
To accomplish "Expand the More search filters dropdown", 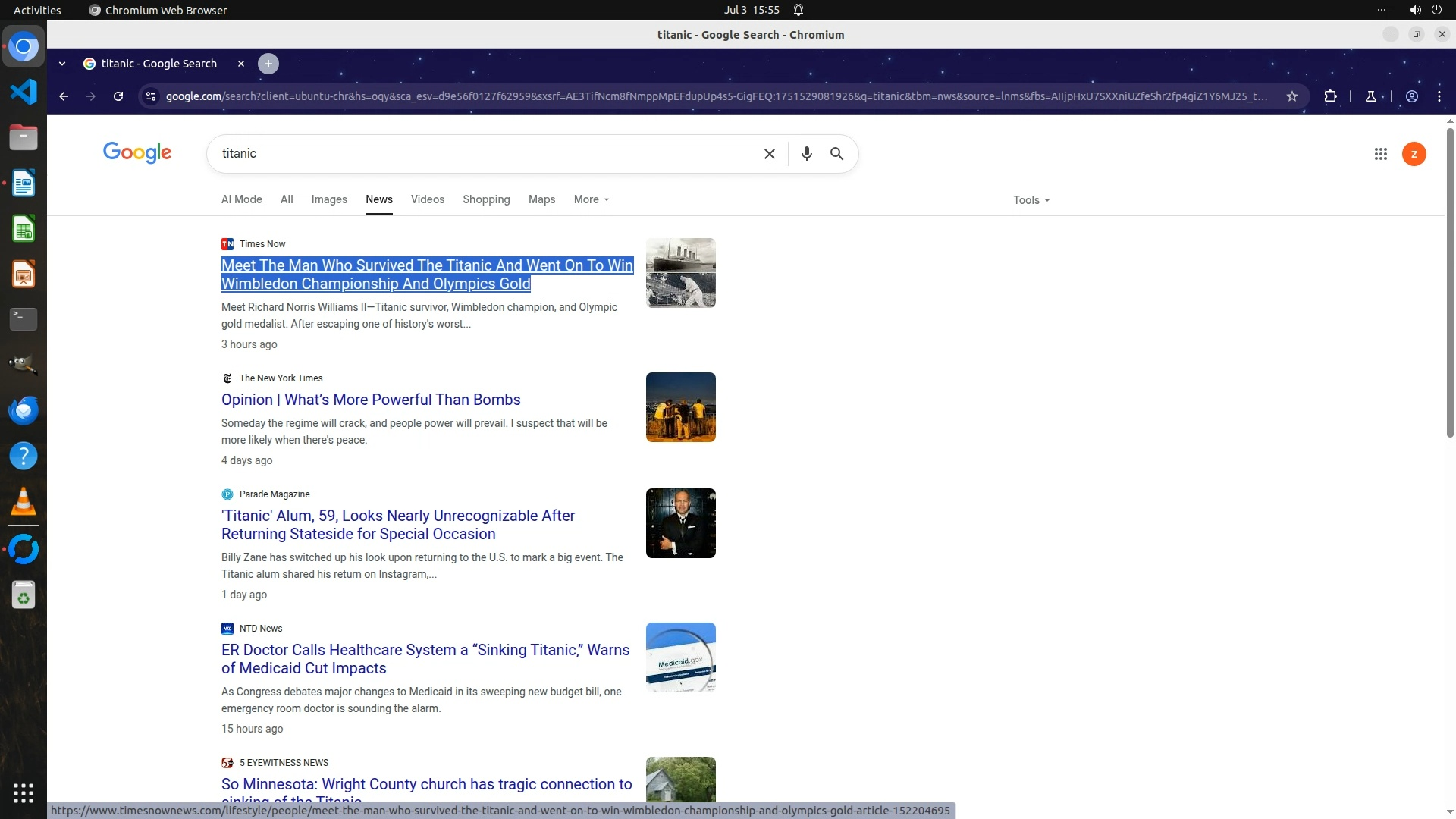I will tap(591, 199).
